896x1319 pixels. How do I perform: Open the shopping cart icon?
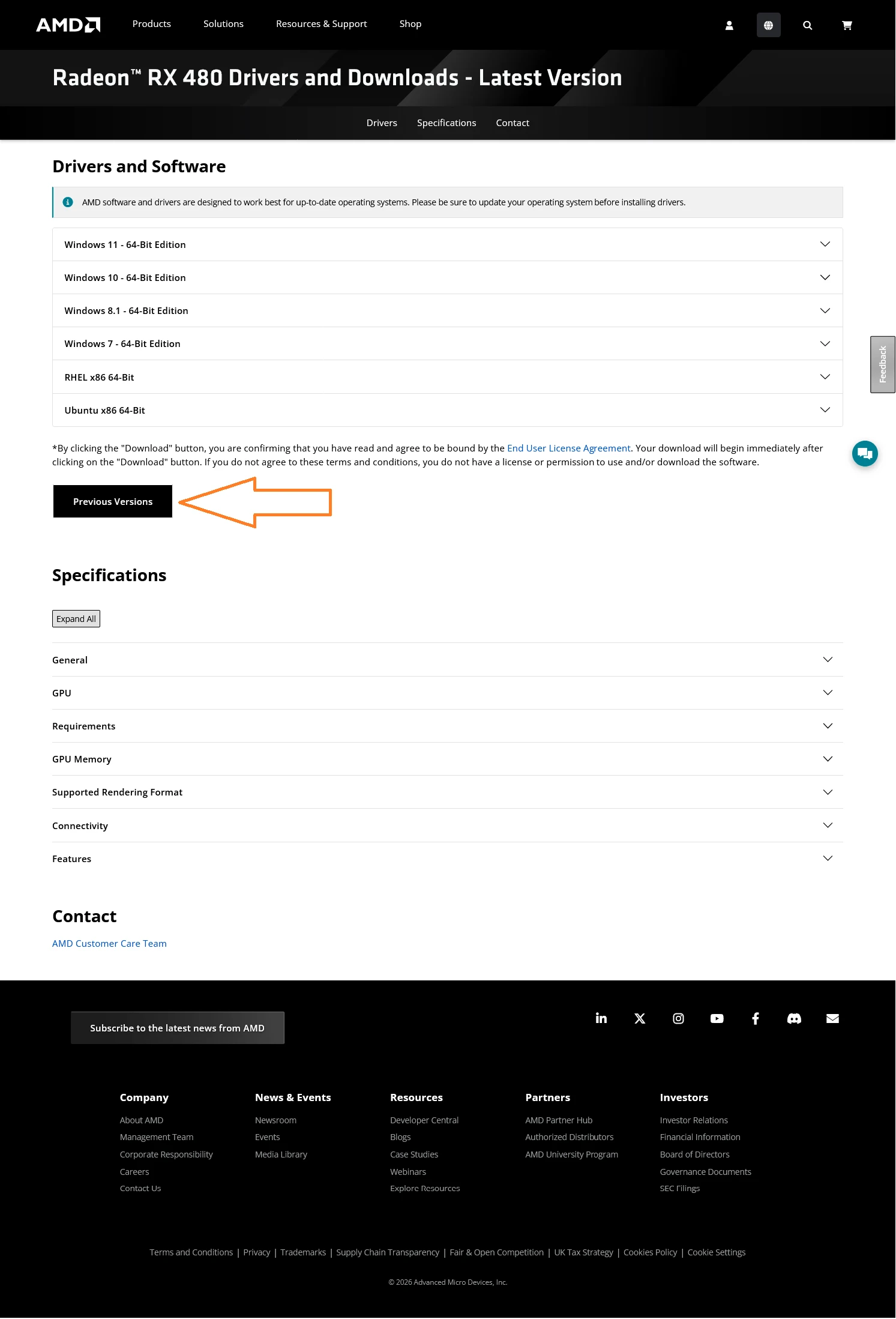(847, 25)
